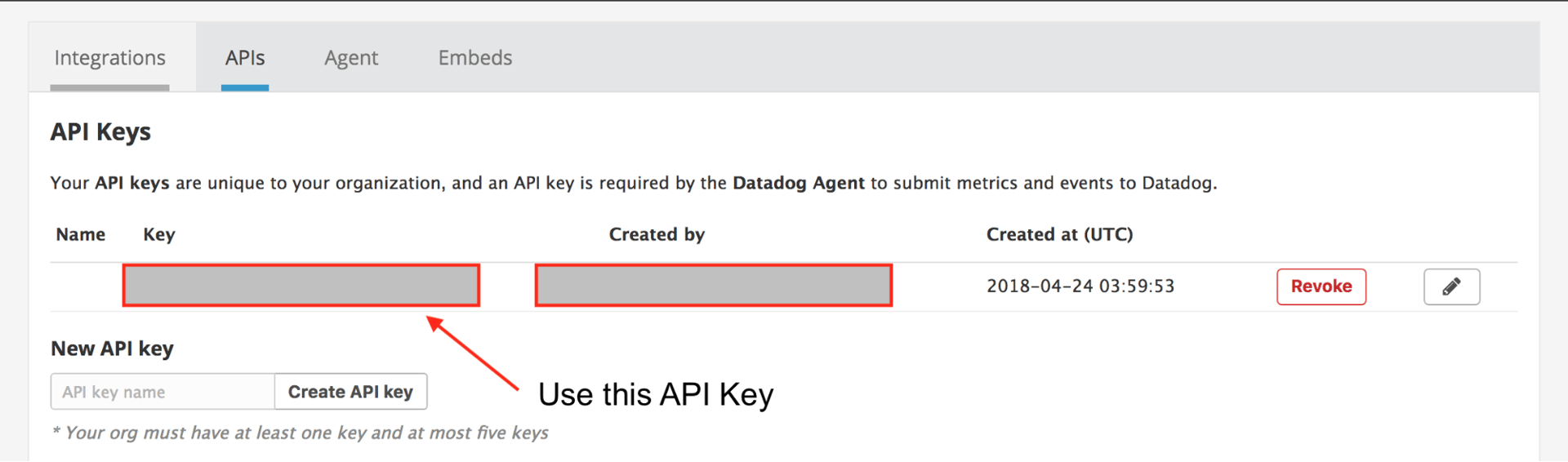The height and width of the screenshot is (462, 1568).
Task: Go to the Embeds tab
Action: 475,58
